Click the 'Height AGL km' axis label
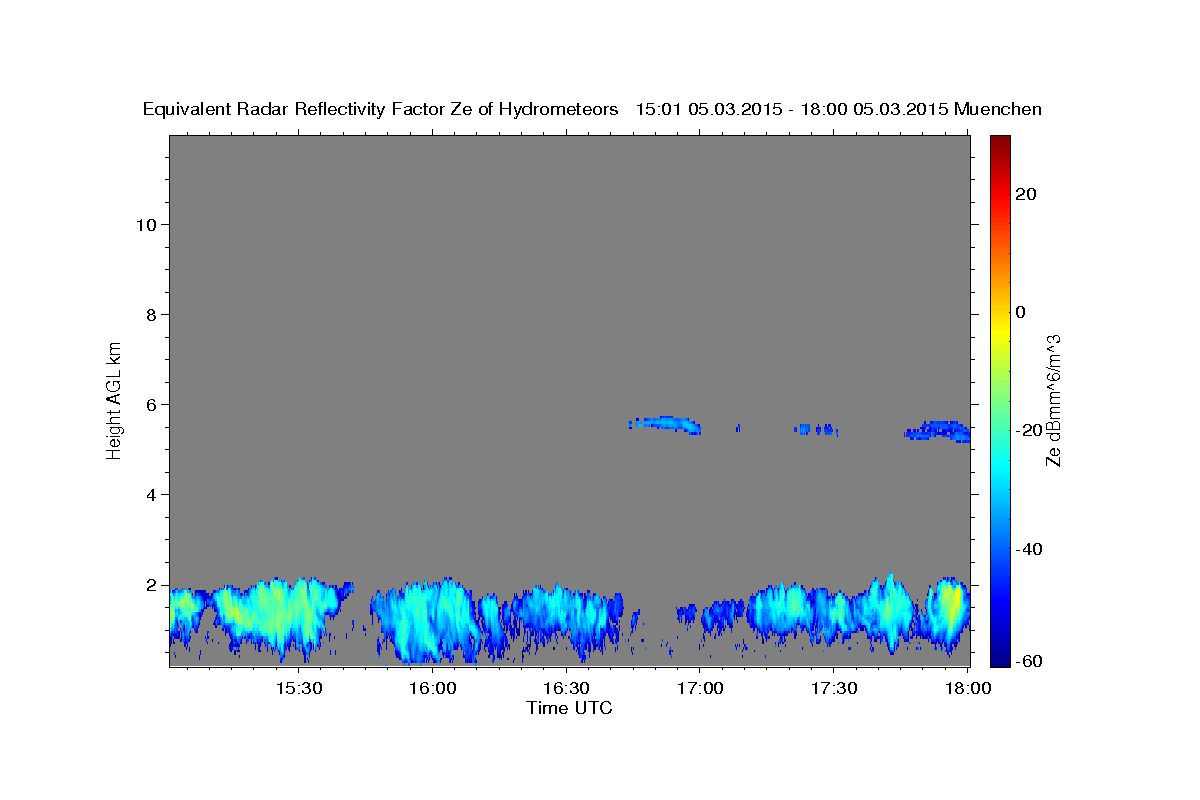The height and width of the screenshot is (800, 1200). click(x=114, y=399)
